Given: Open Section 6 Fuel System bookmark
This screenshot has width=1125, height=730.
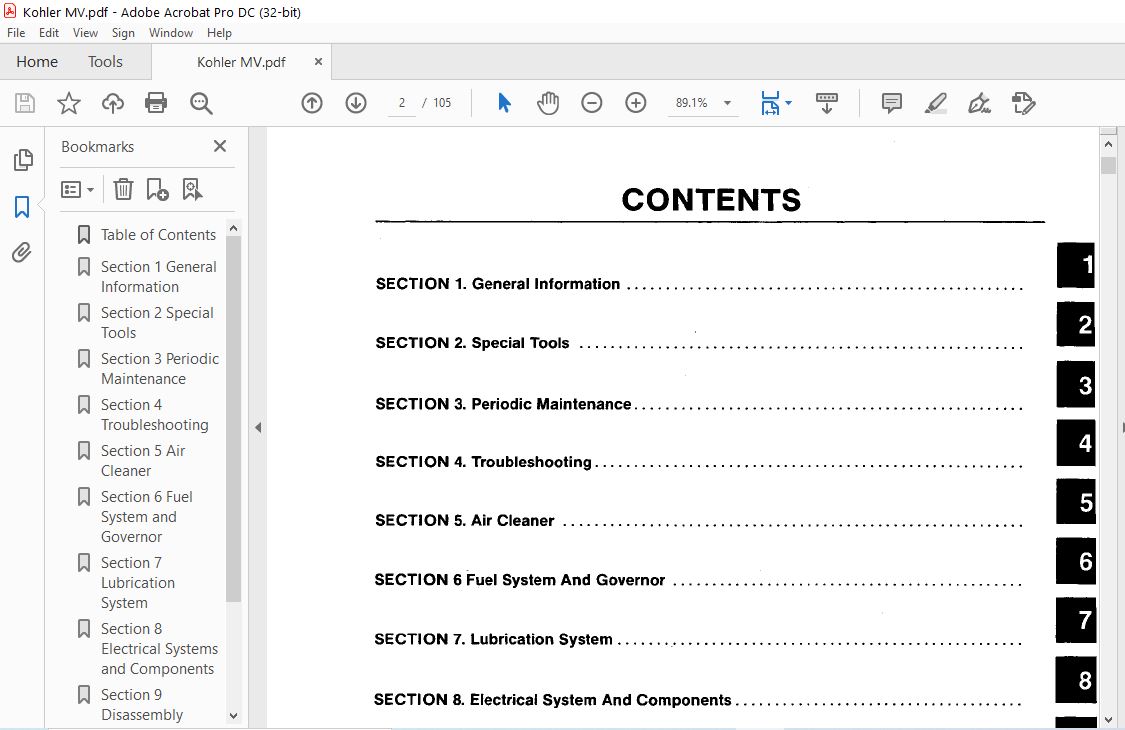Looking at the screenshot, I should point(146,516).
